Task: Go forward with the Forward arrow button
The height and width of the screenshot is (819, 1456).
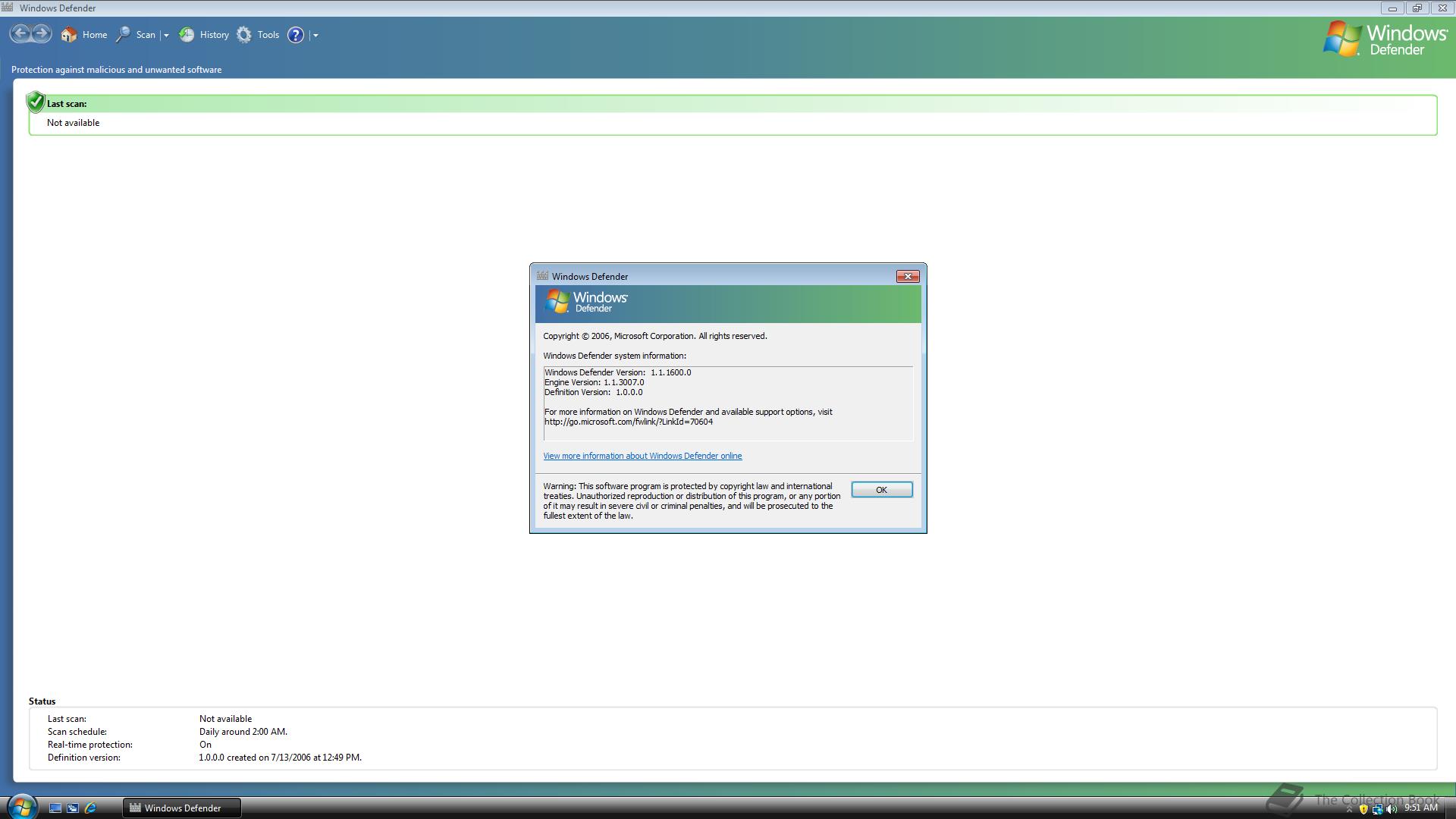Action: pyautogui.click(x=42, y=34)
